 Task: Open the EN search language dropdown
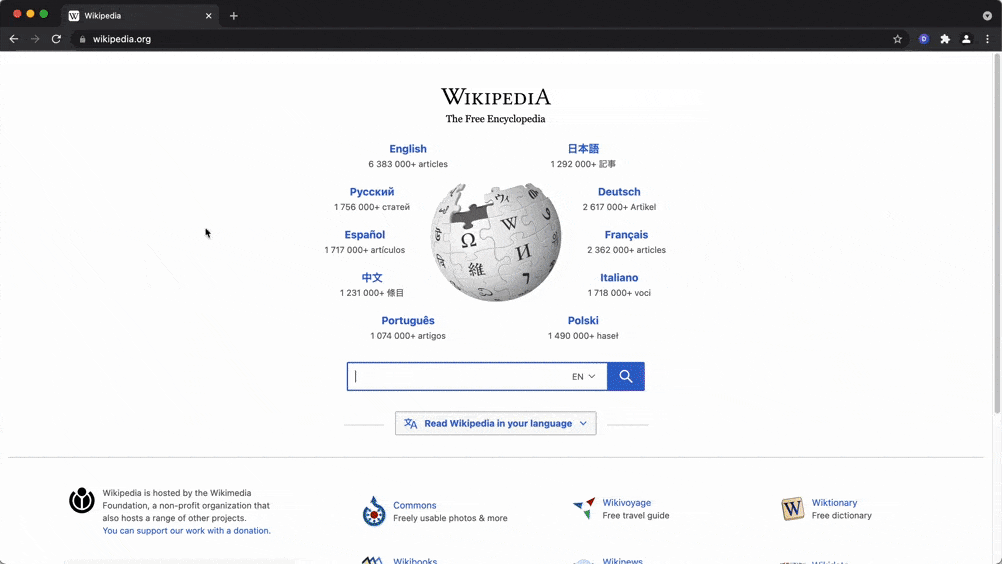click(x=583, y=377)
